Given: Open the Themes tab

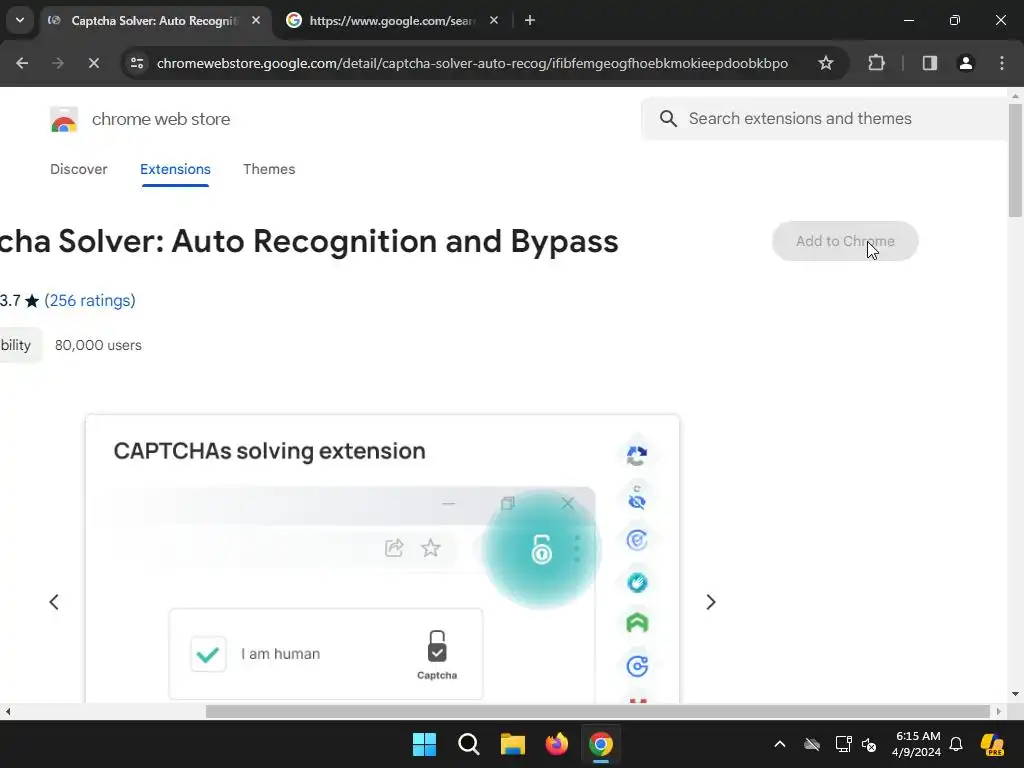Looking at the screenshot, I should [269, 169].
